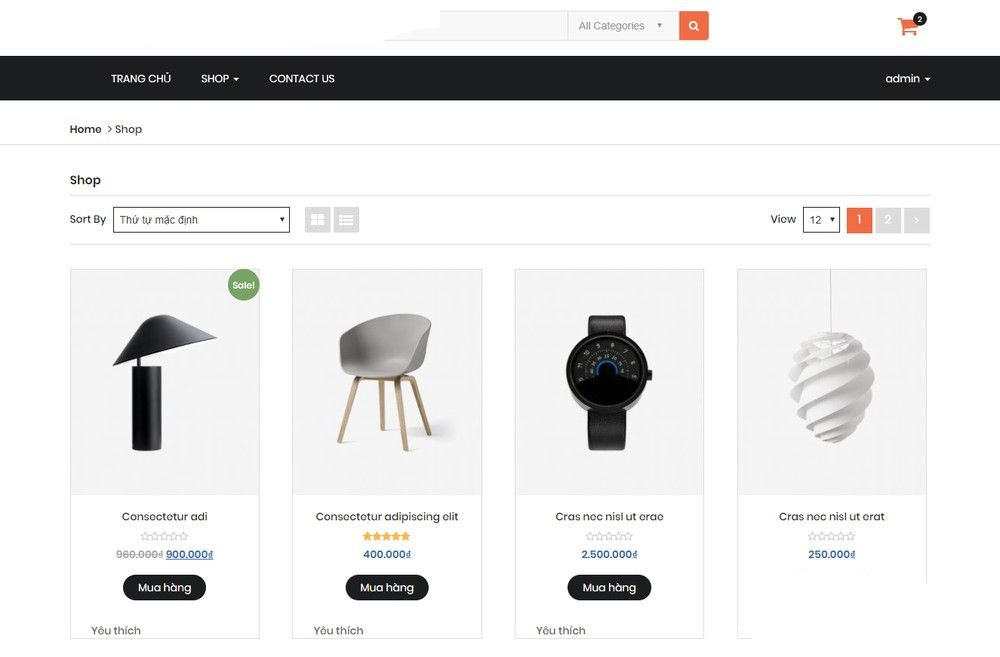Screen dimensions: 1000x657
Task: Open the View count dropdown
Action: click(821, 220)
